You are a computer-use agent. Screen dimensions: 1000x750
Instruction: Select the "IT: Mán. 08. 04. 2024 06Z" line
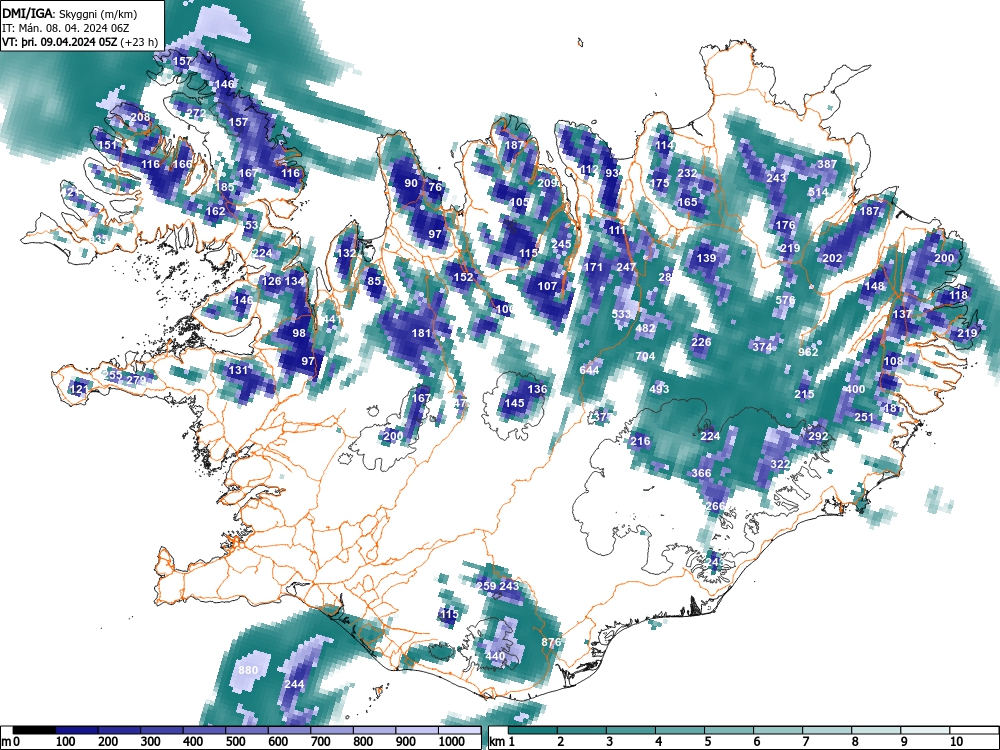[66, 28]
